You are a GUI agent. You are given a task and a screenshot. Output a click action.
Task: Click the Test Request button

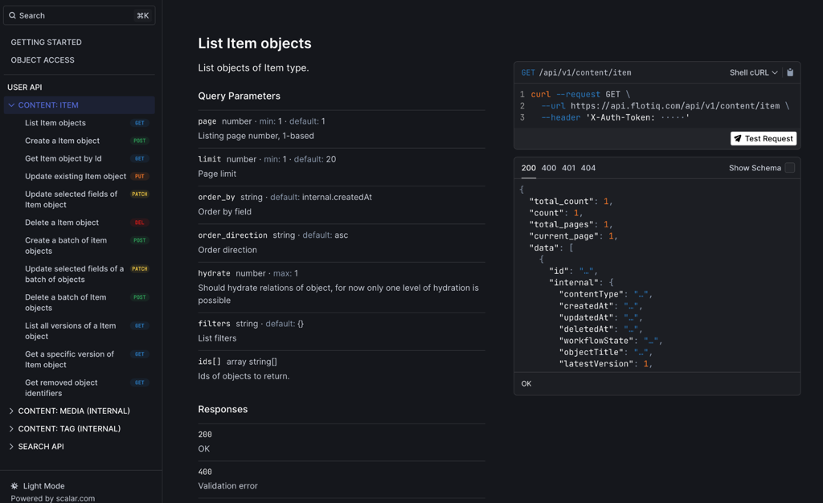click(763, 139)
